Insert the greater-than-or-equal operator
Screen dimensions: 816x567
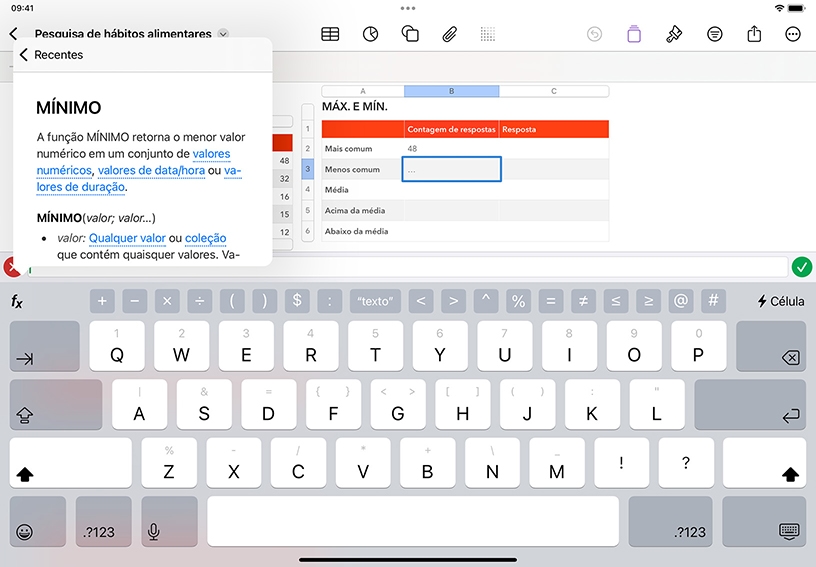click(648, 301)
